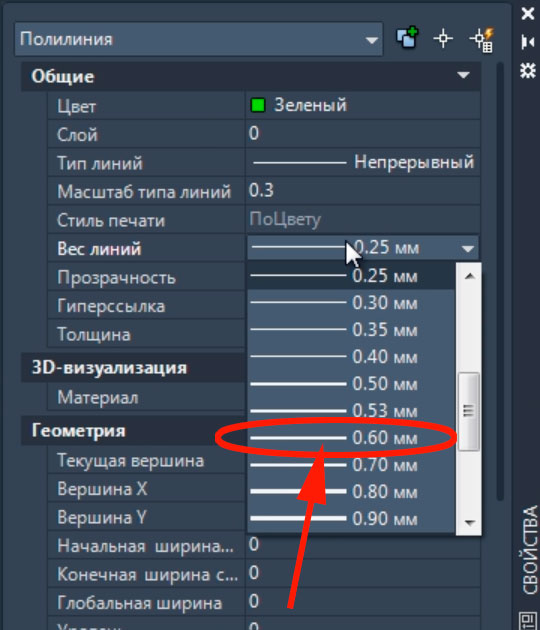Collapse the Общие section
540x630 pixels.
point(463,75)
